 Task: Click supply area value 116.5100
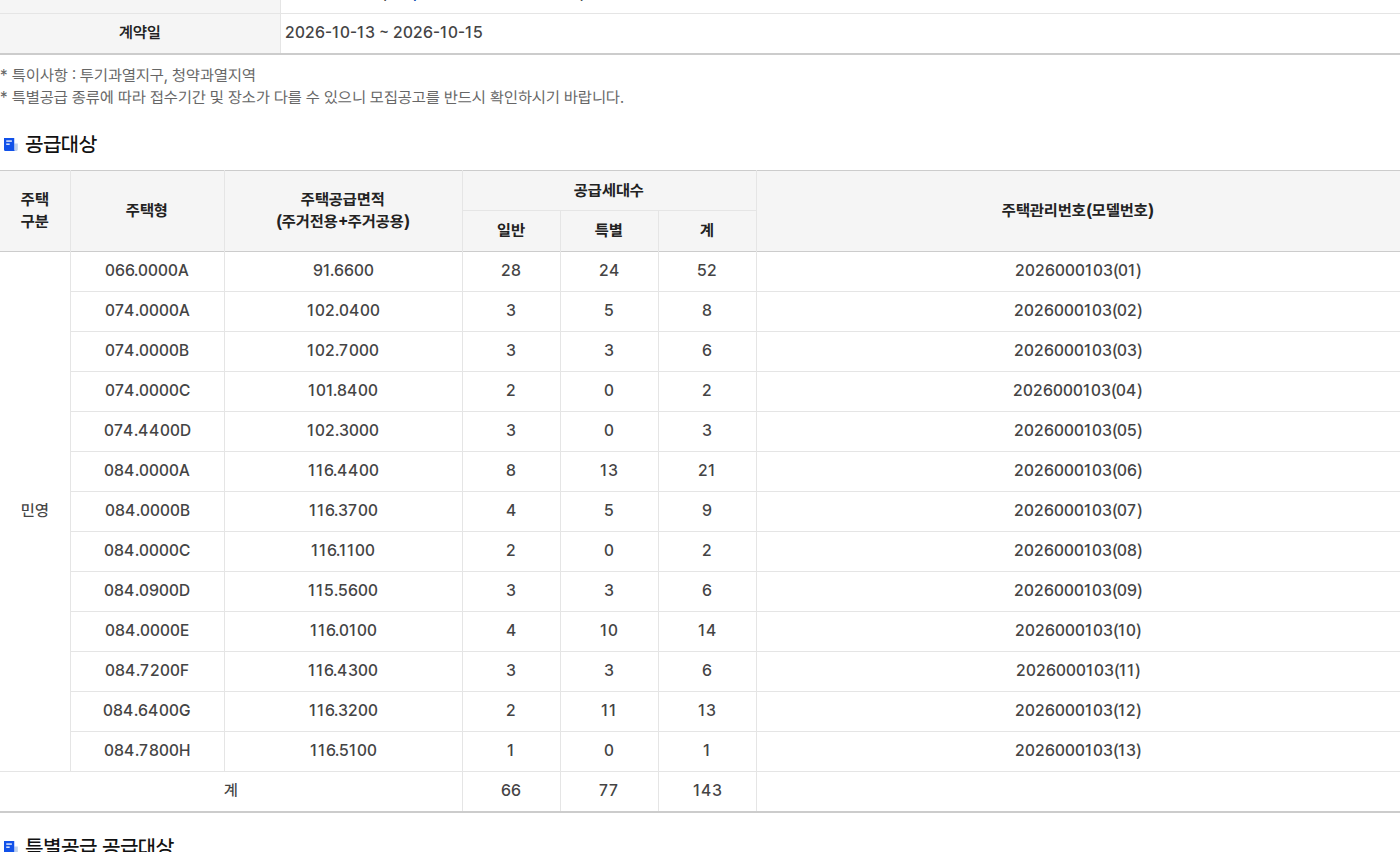coord(343,751)
